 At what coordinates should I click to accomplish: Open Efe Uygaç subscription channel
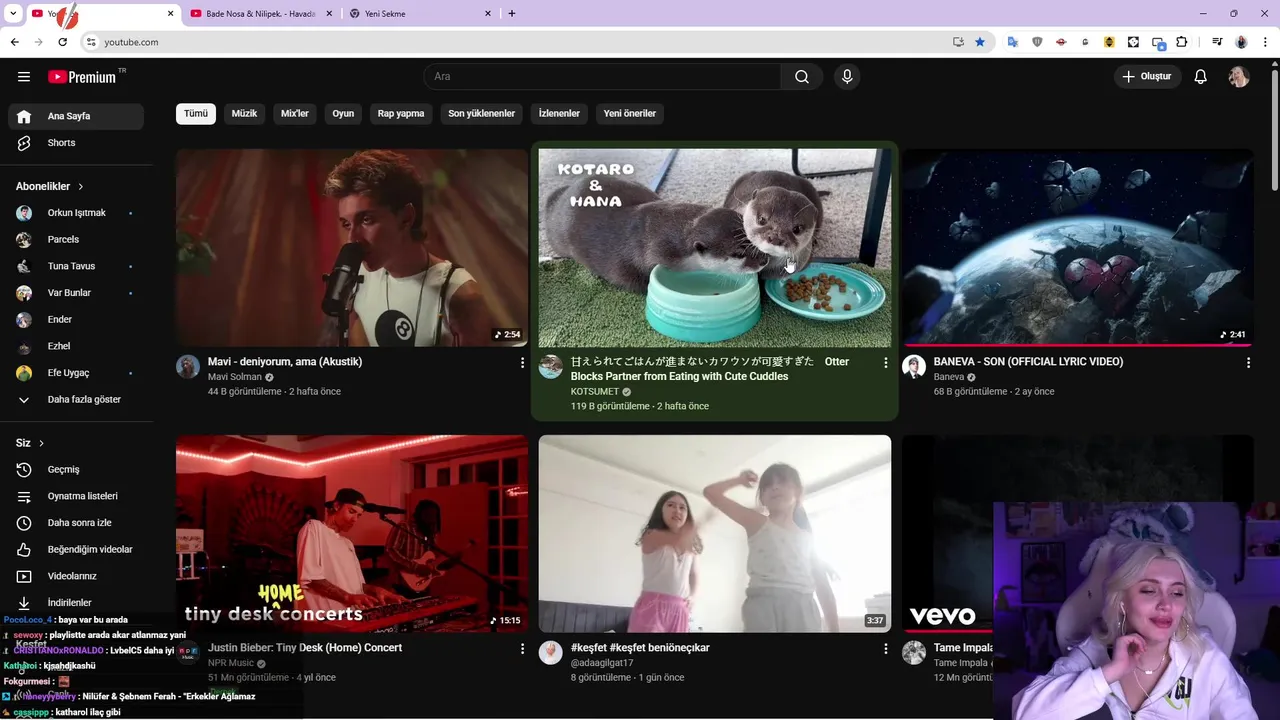click(76, 373)
